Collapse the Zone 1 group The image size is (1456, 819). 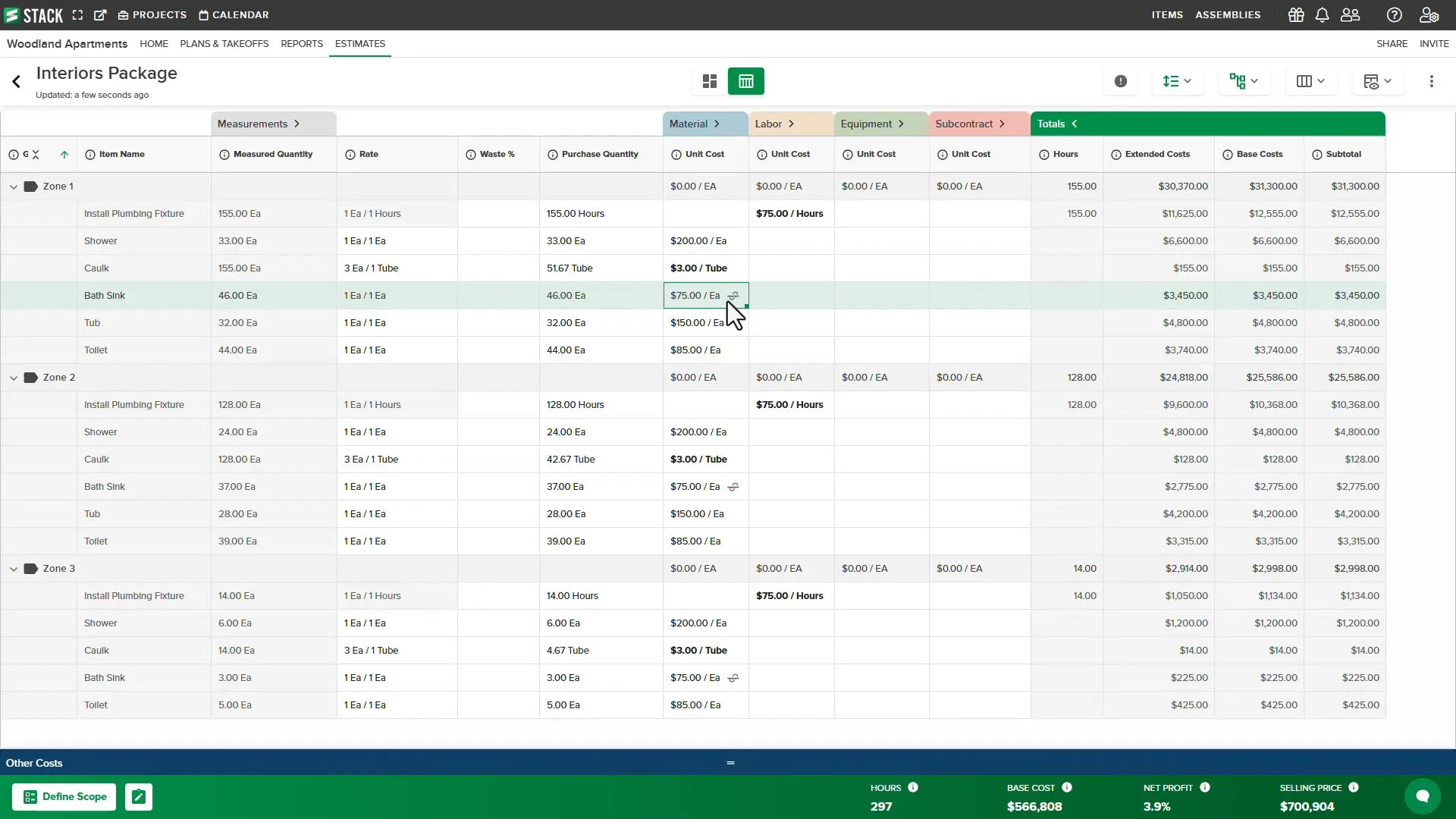point(14,187)
